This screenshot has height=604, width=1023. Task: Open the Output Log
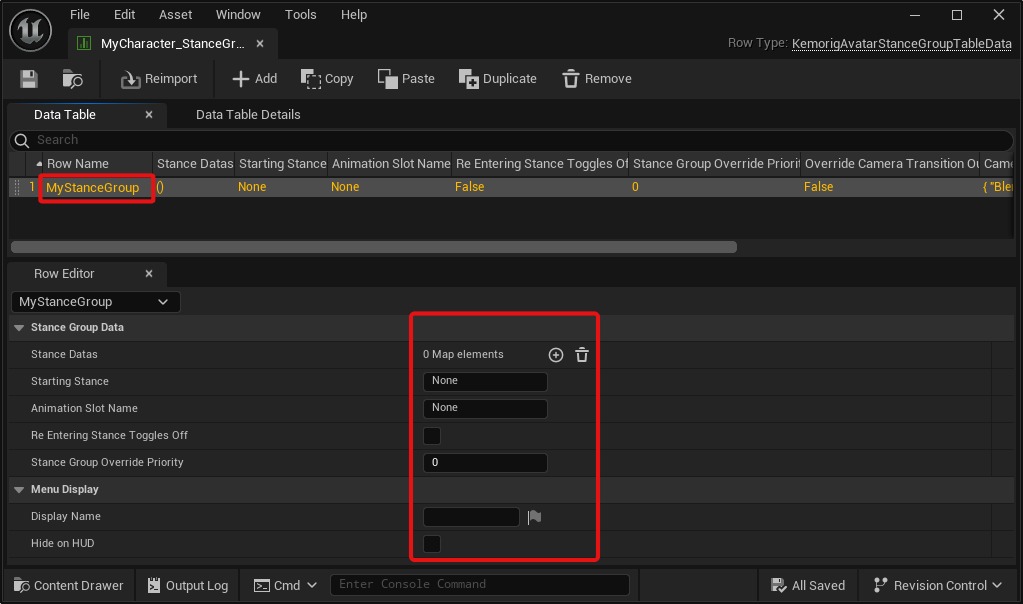click(188, 585)
